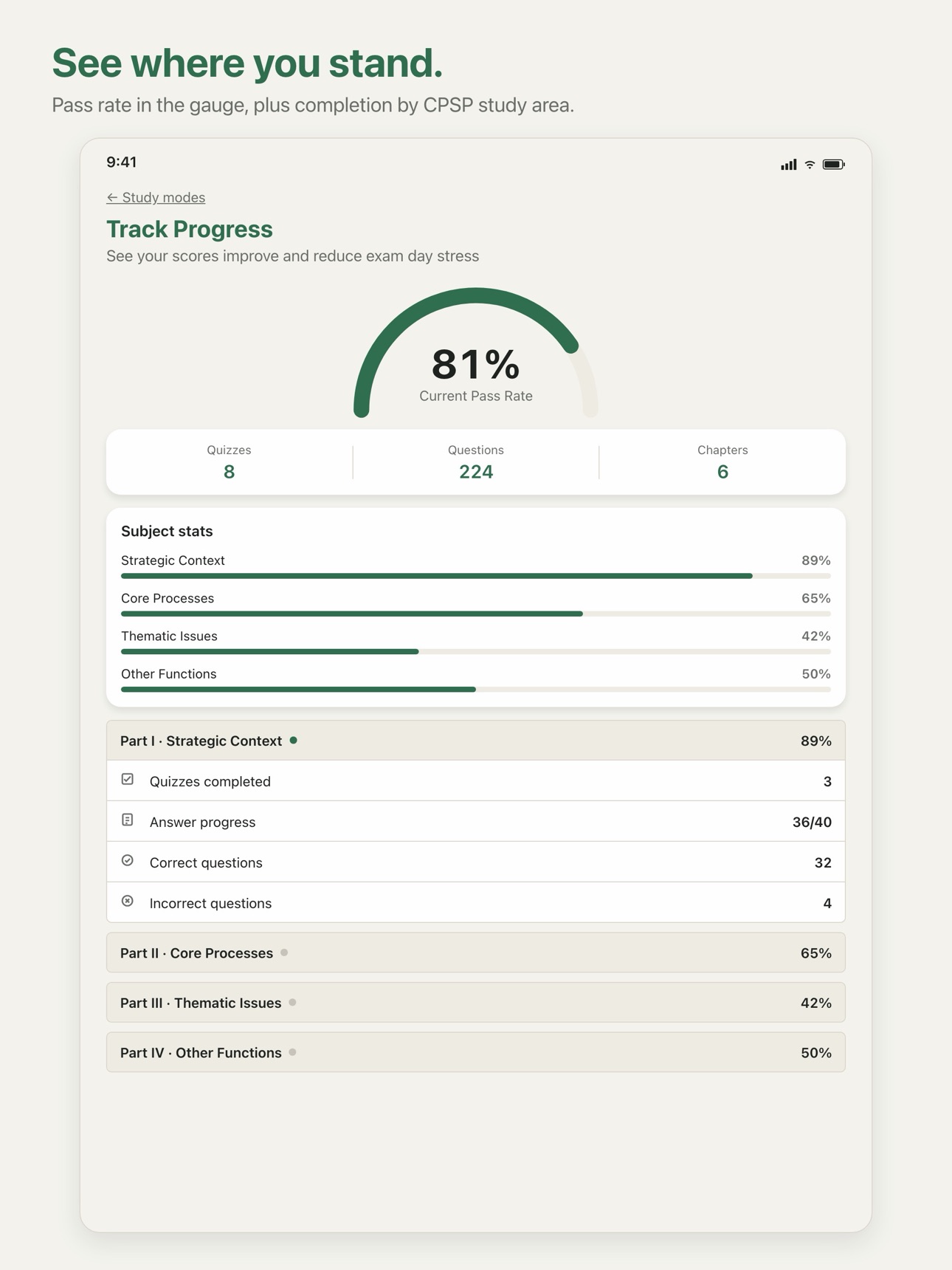
Task: Click the Incorrect questions cross icon
Action: (x=128, y=902)
